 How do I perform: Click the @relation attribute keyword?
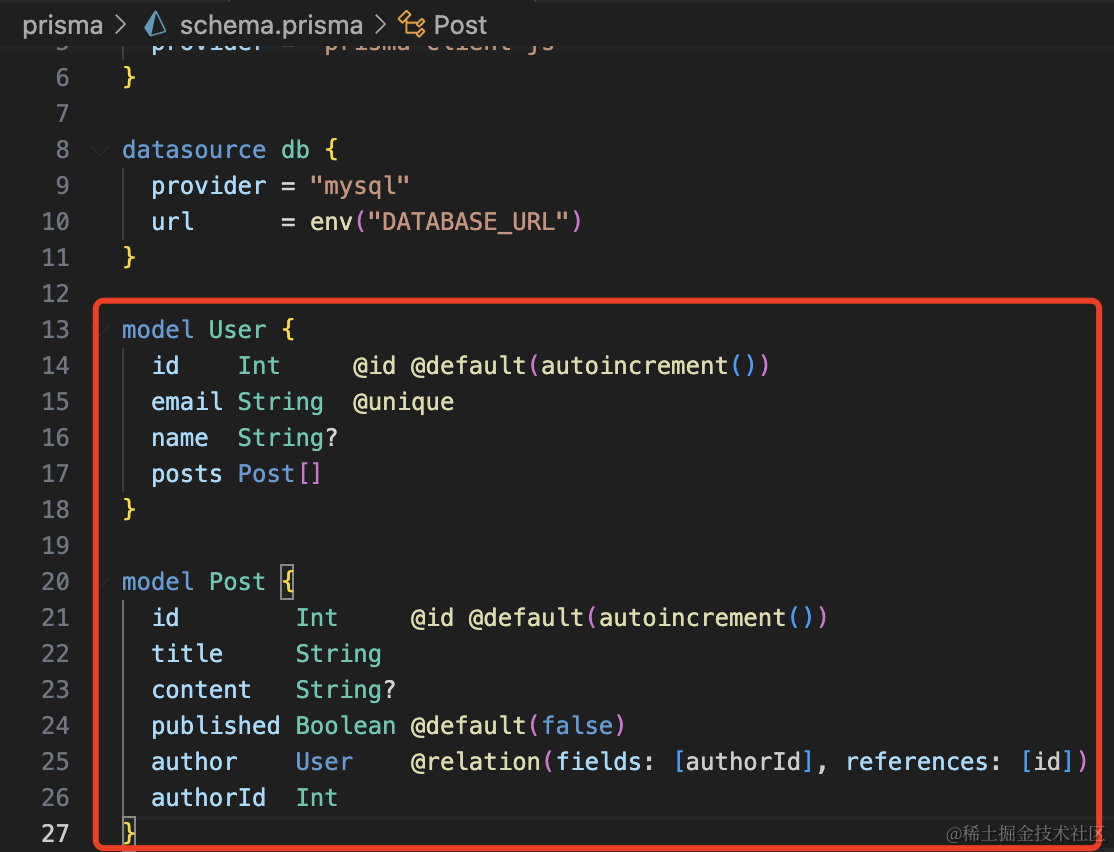pyautogui.click(x=475, y=762)
